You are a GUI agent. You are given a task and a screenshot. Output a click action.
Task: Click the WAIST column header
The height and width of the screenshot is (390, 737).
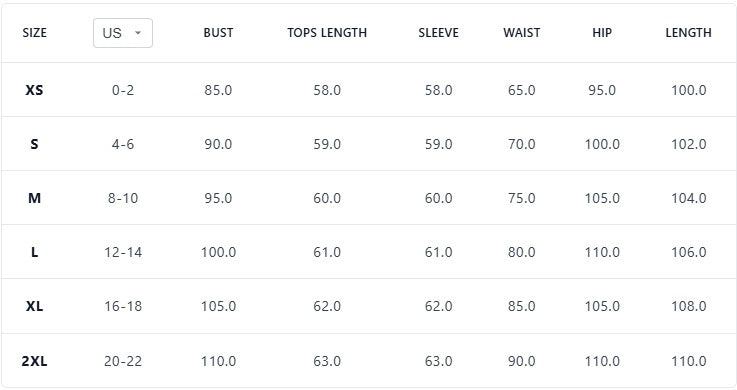pos(522,33)
